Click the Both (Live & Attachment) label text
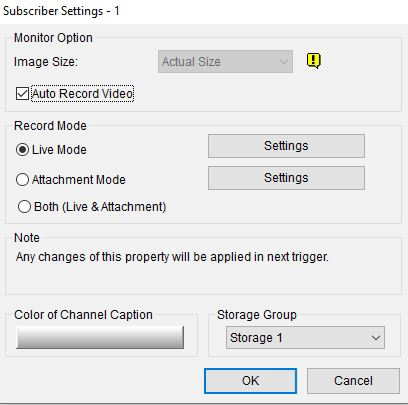Viewport: 408px width, 405px height. 100,207
